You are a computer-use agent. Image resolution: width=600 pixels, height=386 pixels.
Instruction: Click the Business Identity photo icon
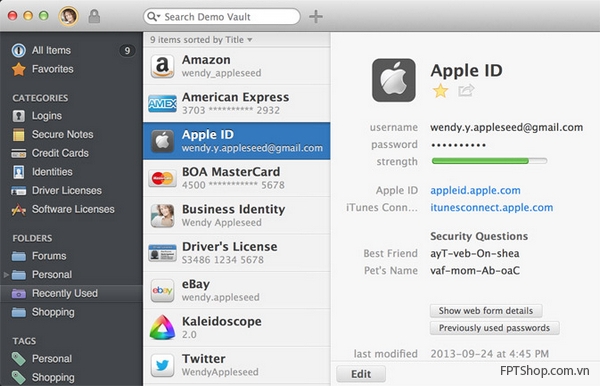tap(163, 216)
